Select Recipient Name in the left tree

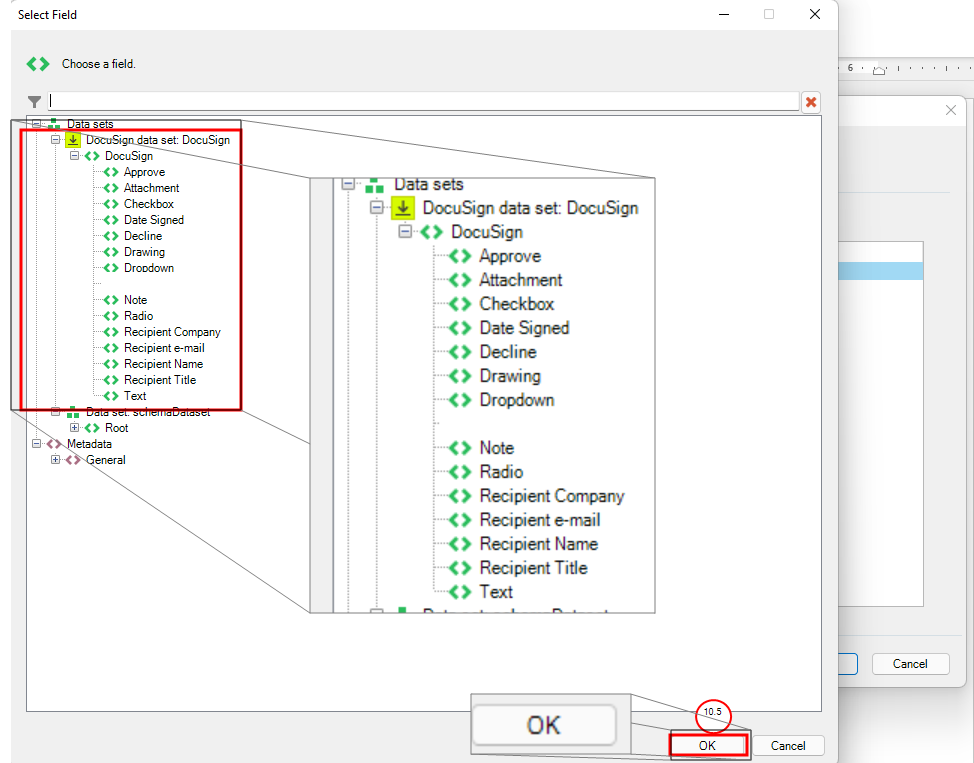pos(163,364)
